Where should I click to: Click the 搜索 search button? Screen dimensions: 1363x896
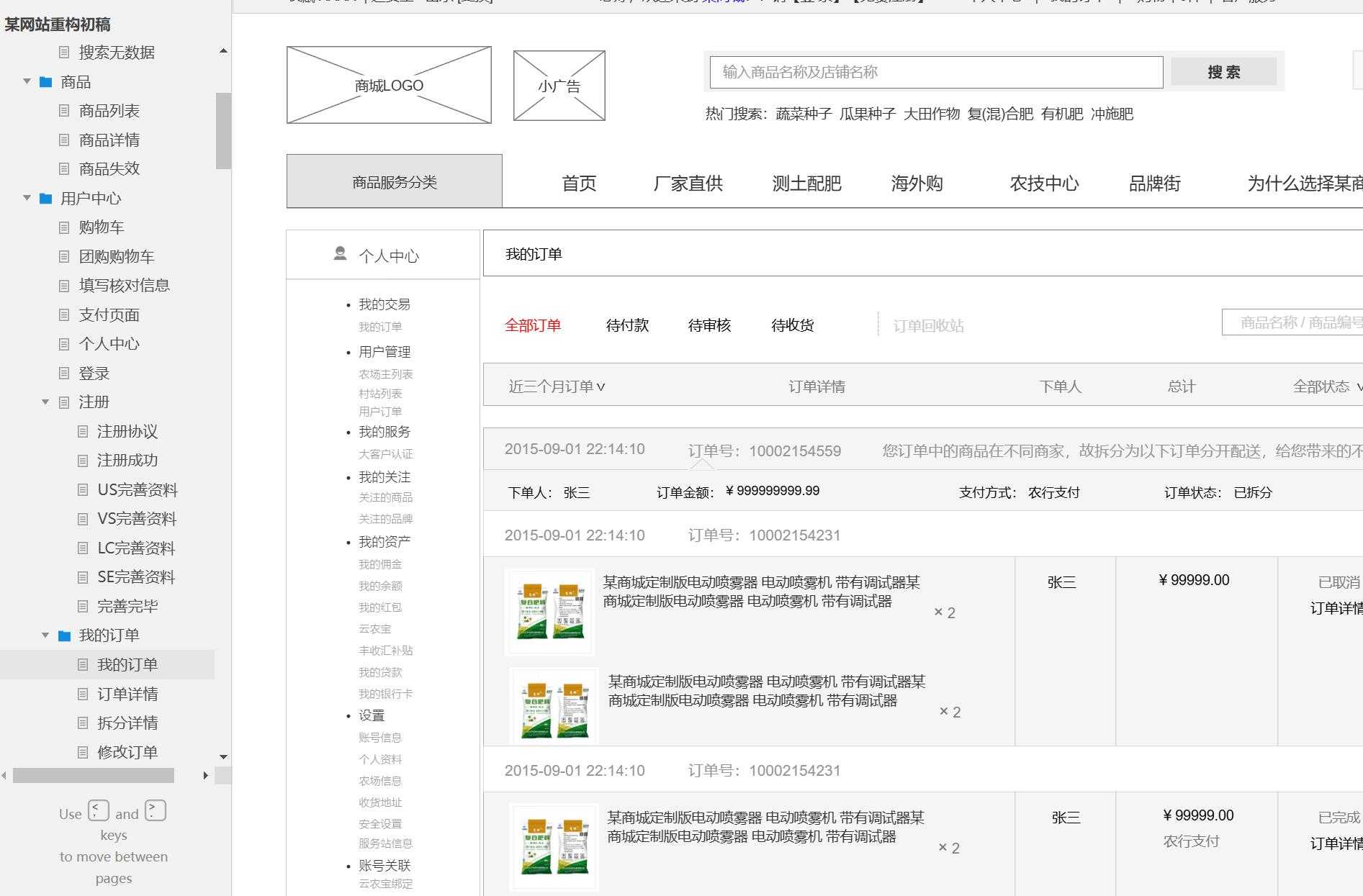(x=1223, y=71)
